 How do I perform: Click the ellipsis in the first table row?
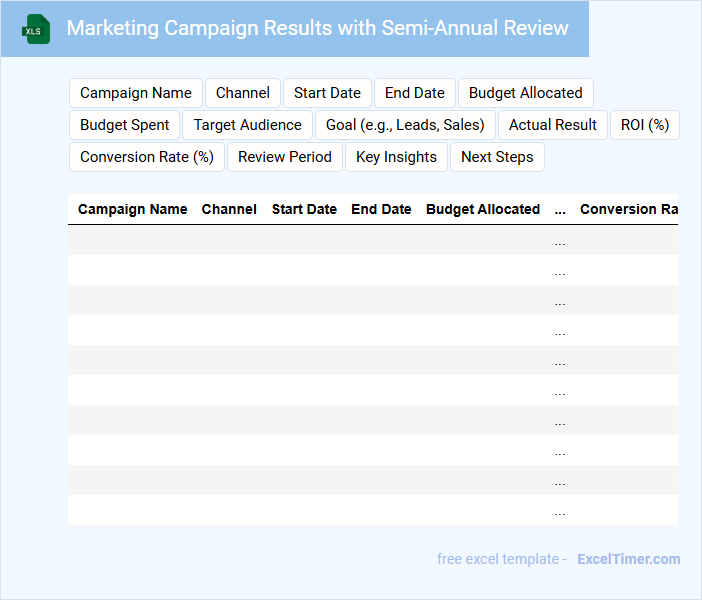click(x=560, y=240)
